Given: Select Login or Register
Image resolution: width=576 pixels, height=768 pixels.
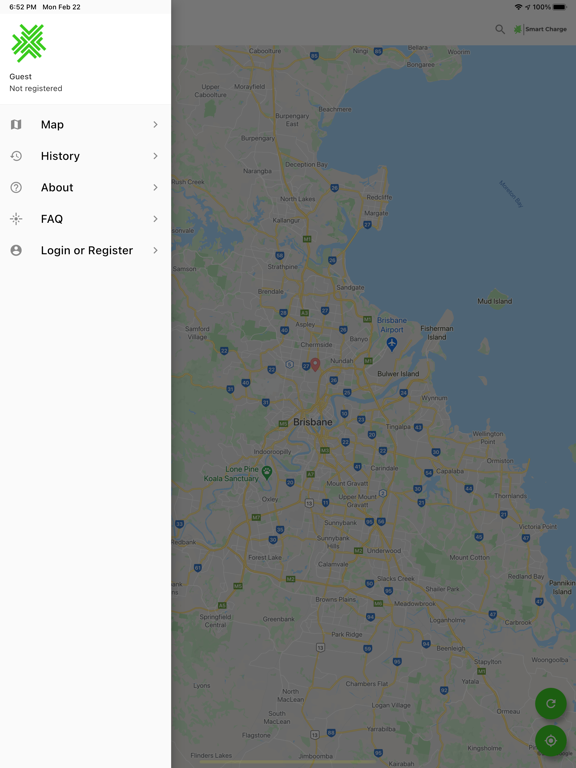Looking at the screenshot, I should coord(85,250).
